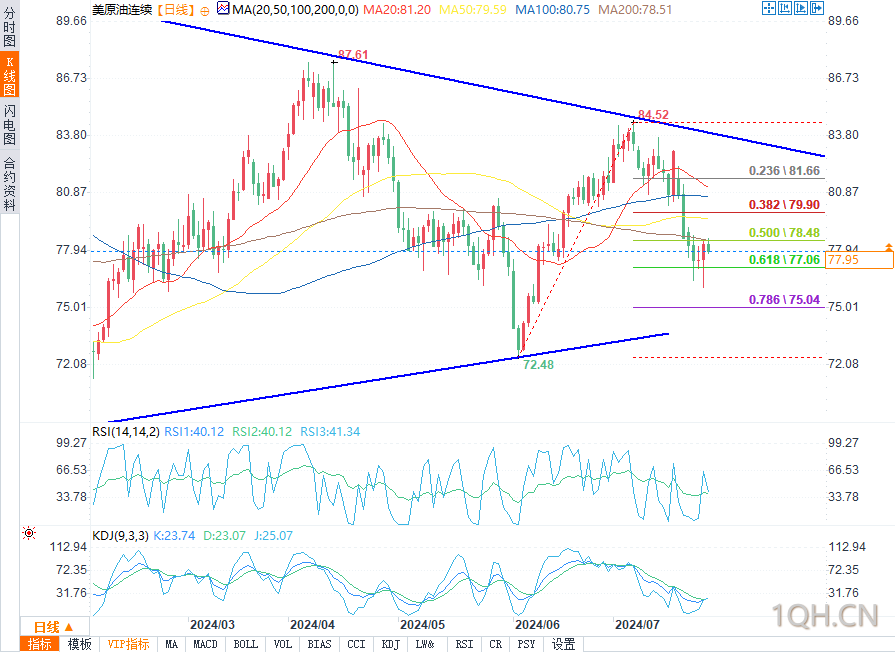Click the MA20:81.20 value
The height and width of the screenshot is (652, 895).
coord(397,10)
